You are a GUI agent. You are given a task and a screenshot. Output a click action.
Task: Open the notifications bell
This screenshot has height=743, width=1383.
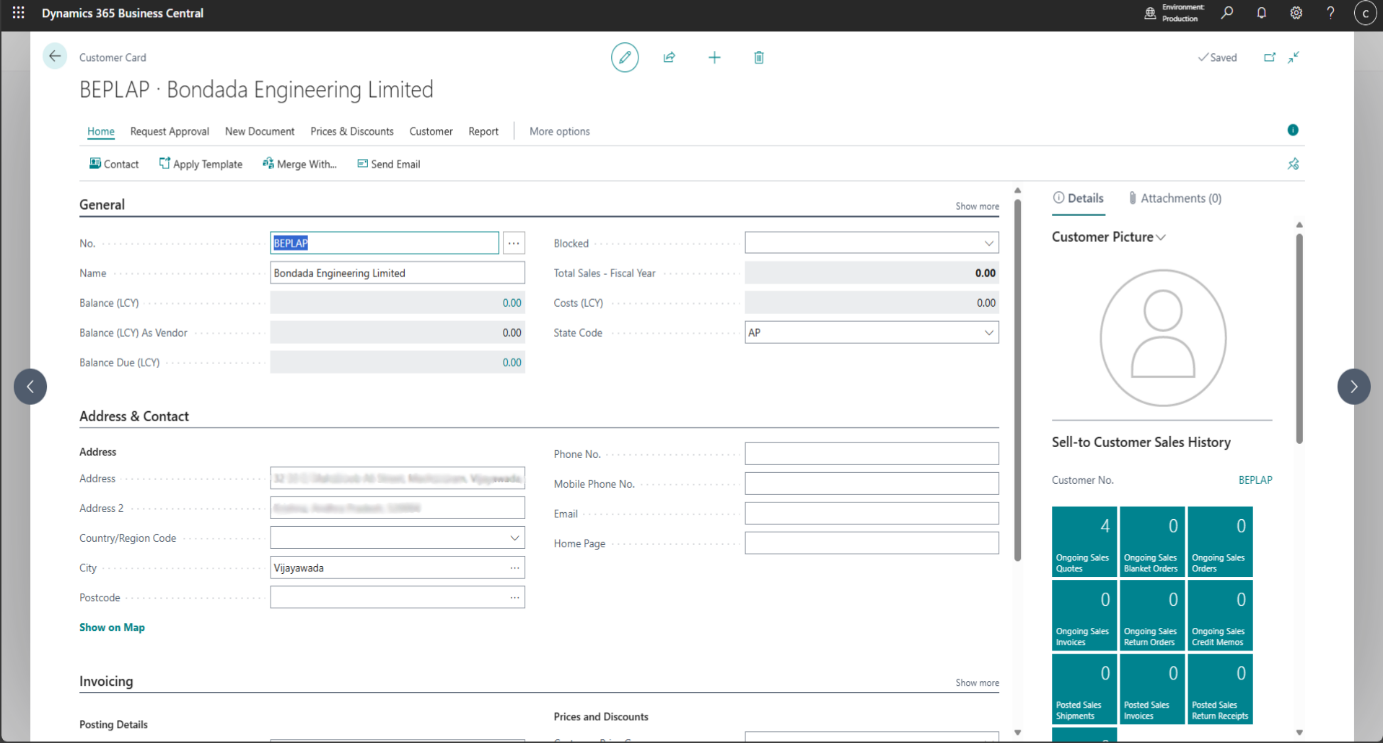(x=1262, y=13)
